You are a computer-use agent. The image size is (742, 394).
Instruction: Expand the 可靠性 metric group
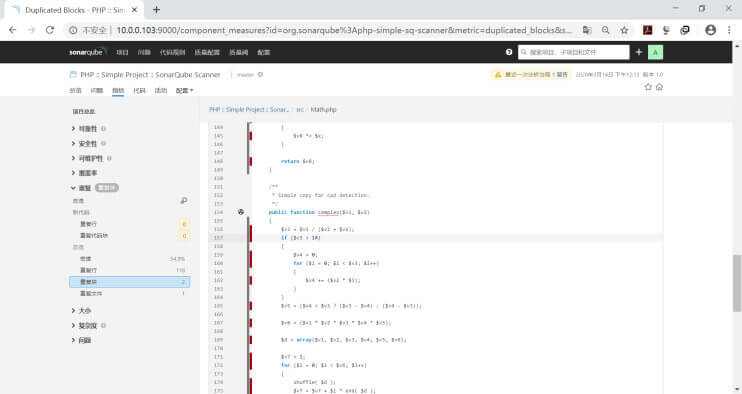84,129
